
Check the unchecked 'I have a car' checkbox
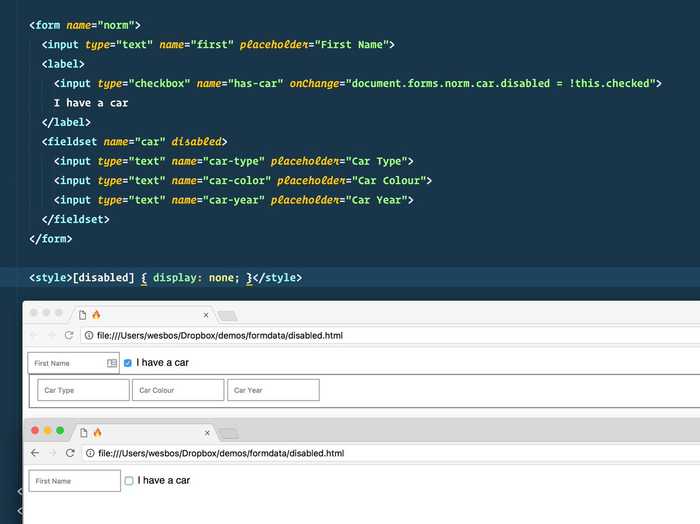[x=129, y=481]
